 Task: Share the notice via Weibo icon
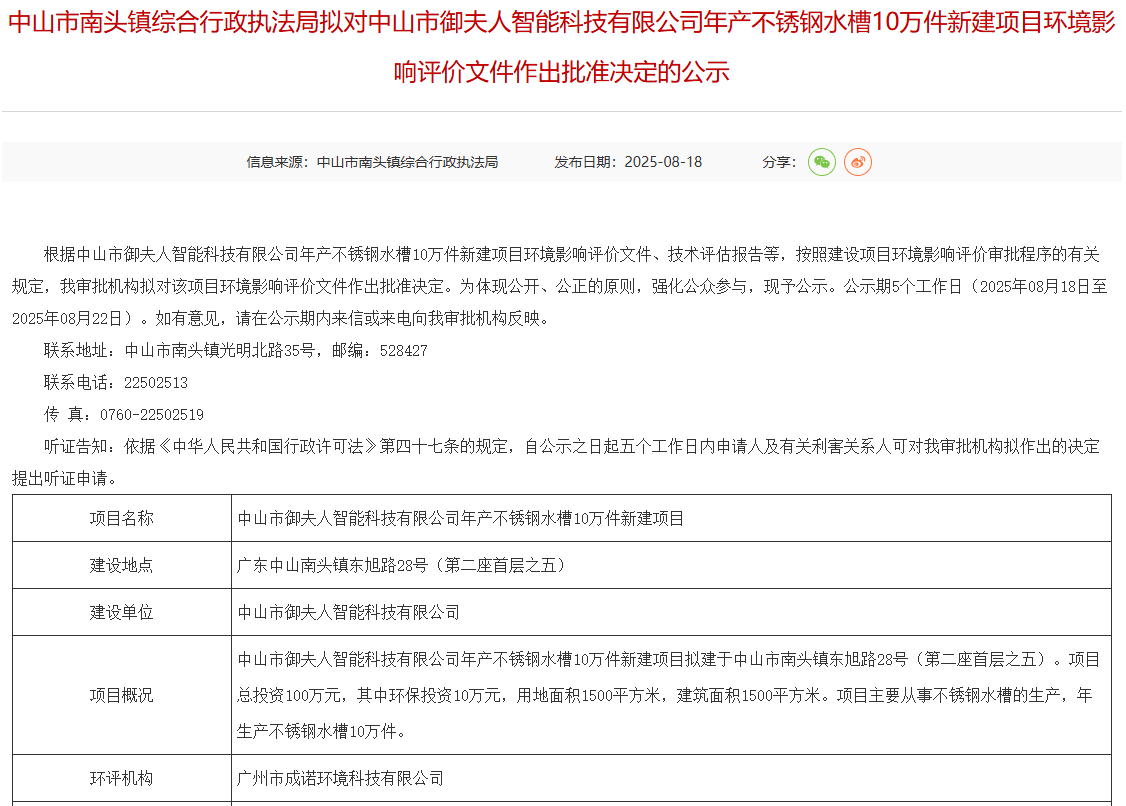pyautogui.click(x=857, y=162)
